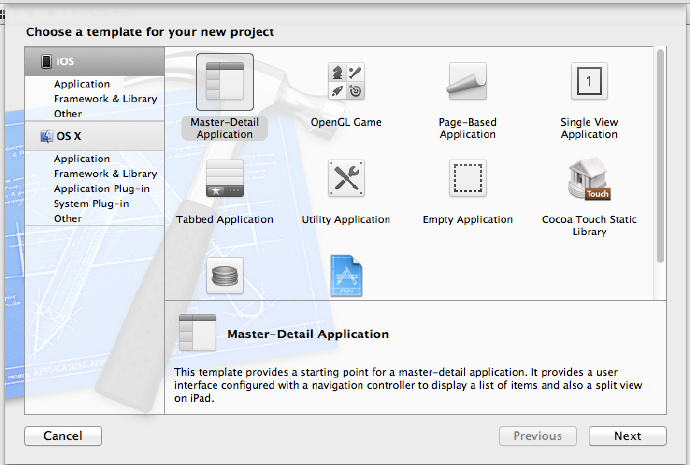The height and width of the screenshot is (465, 690).
Task: Open the System Plug-in category
Action: click(92, 204)
